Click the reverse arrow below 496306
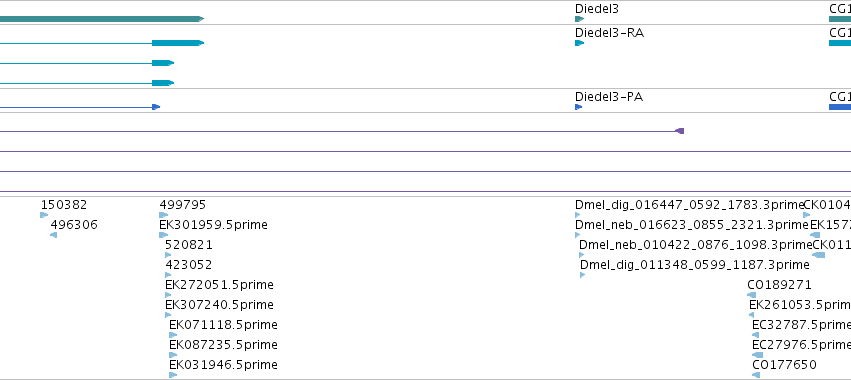 (53, 235)
